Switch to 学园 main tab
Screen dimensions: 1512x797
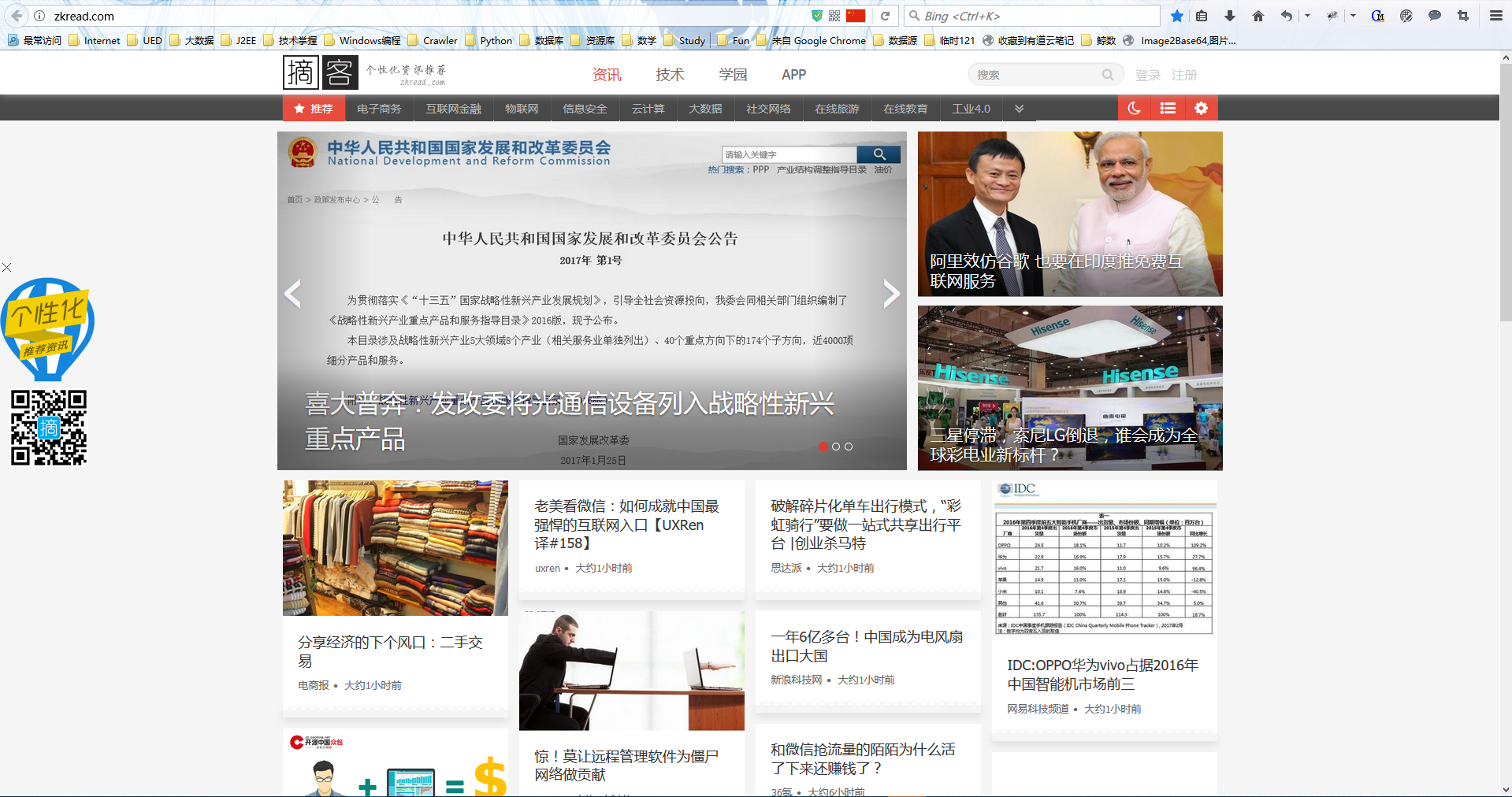[x=733, y=75]
